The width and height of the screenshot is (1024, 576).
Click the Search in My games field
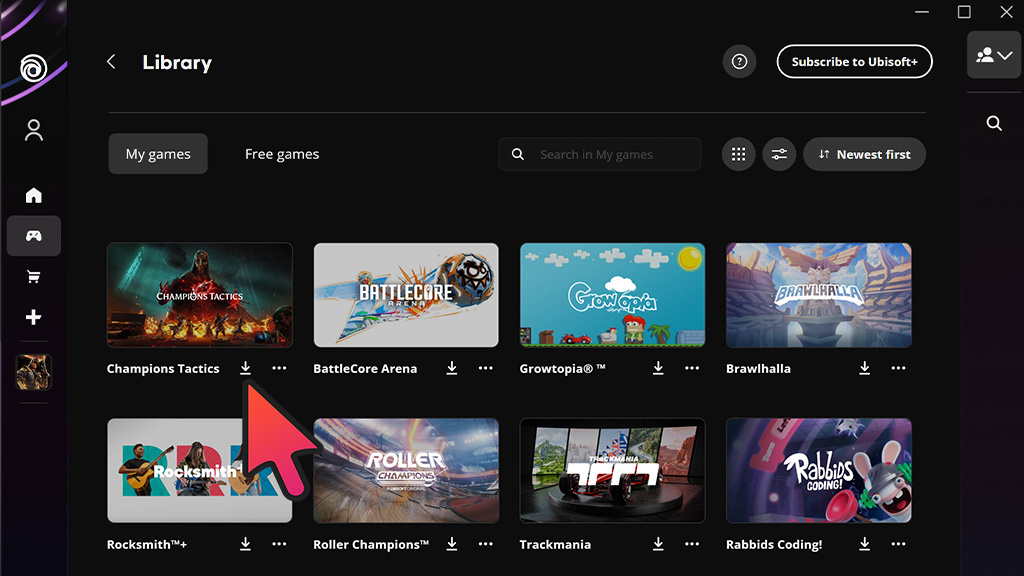(x=600, y=154)
